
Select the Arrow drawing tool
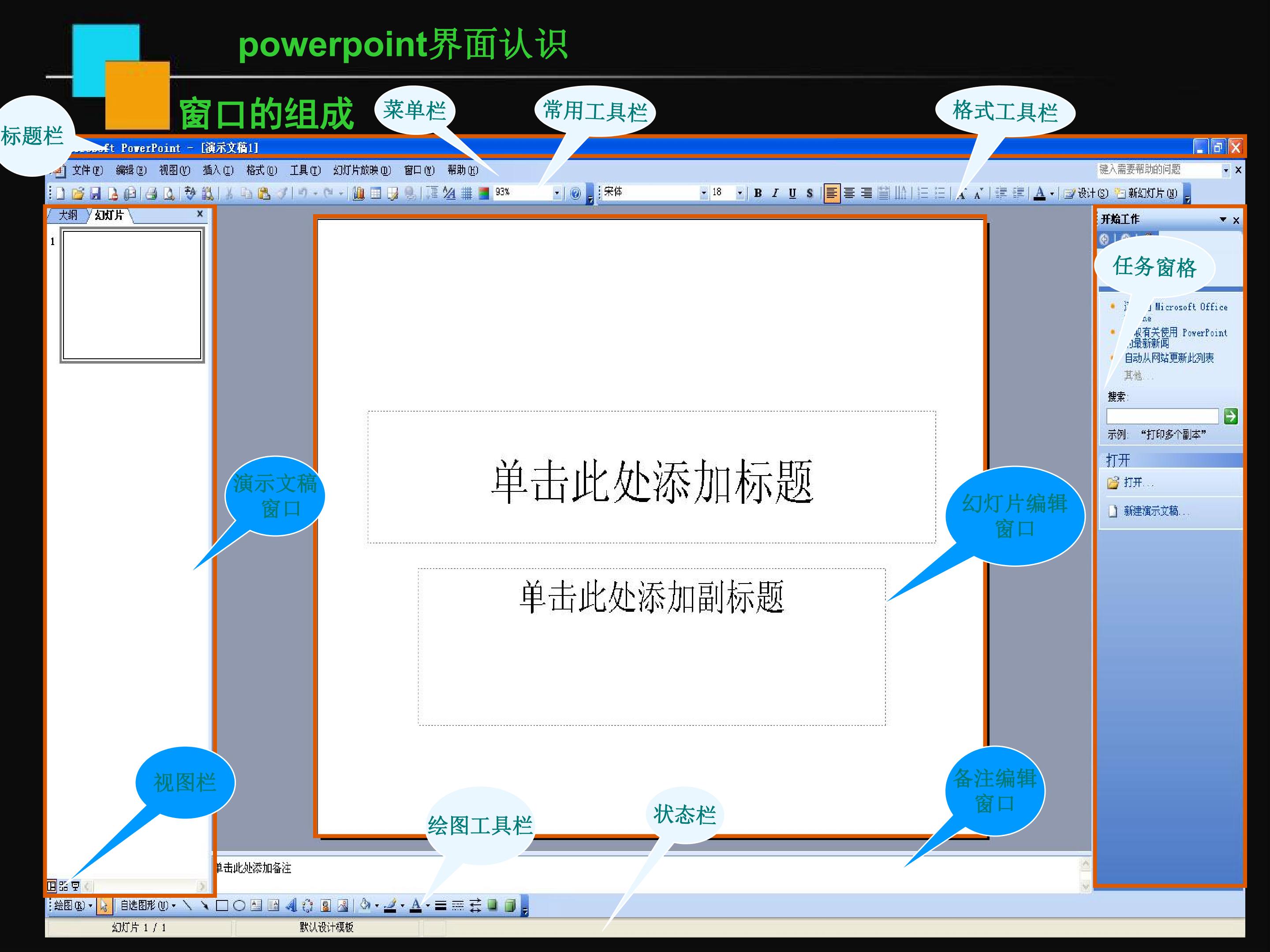coord(205,906)
